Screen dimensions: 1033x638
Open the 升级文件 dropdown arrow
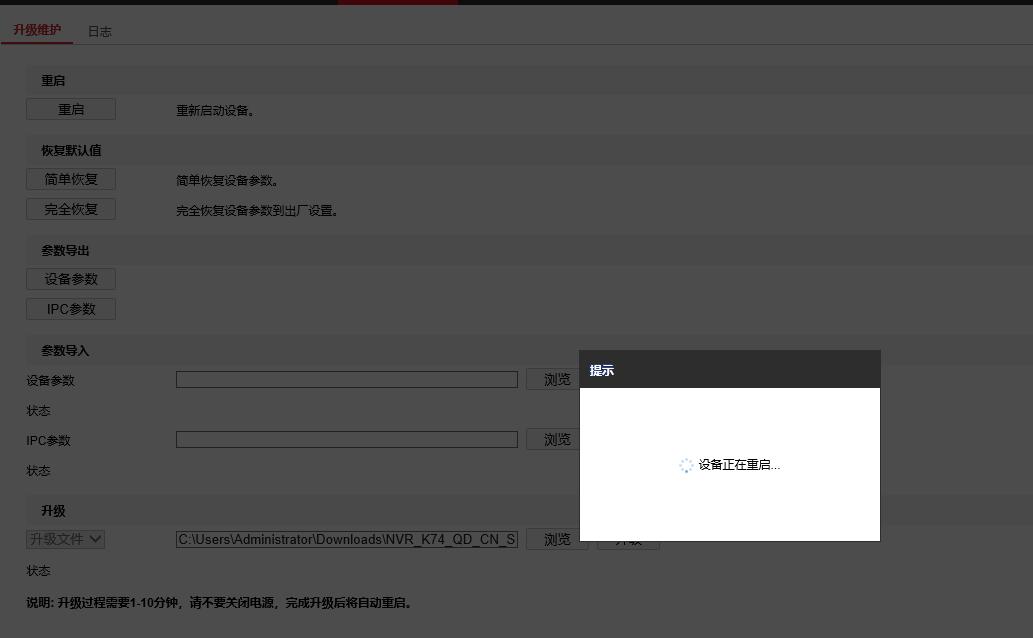pyautogui.click(x=96, y=539)
